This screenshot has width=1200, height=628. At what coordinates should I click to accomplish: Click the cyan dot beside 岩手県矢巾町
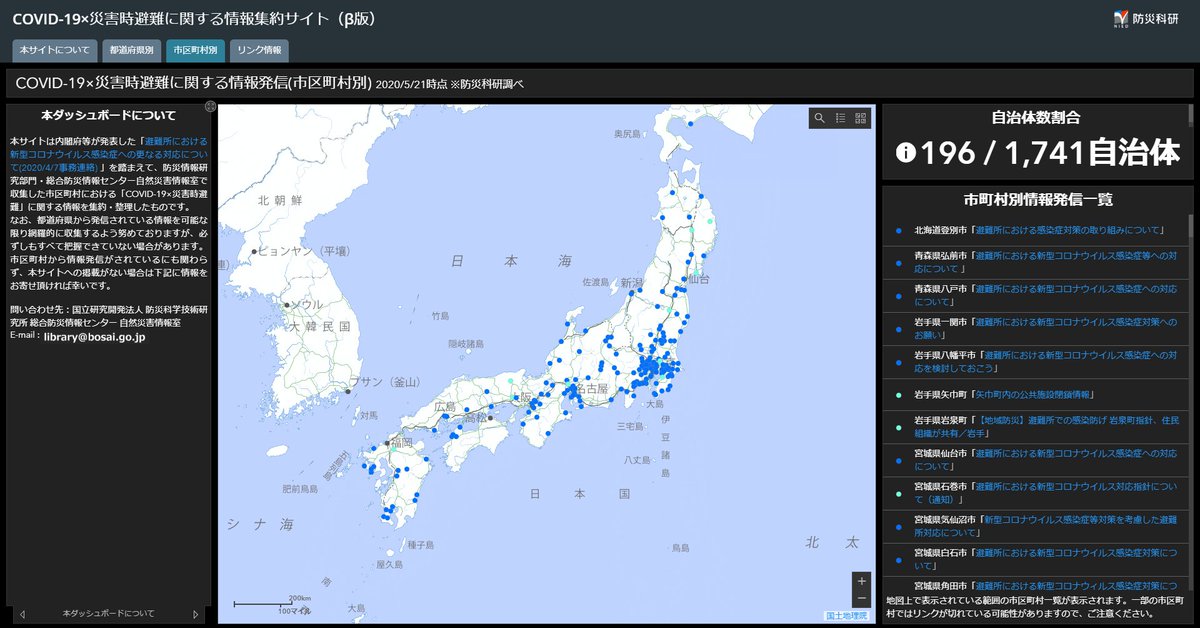[x=899, y=395]
